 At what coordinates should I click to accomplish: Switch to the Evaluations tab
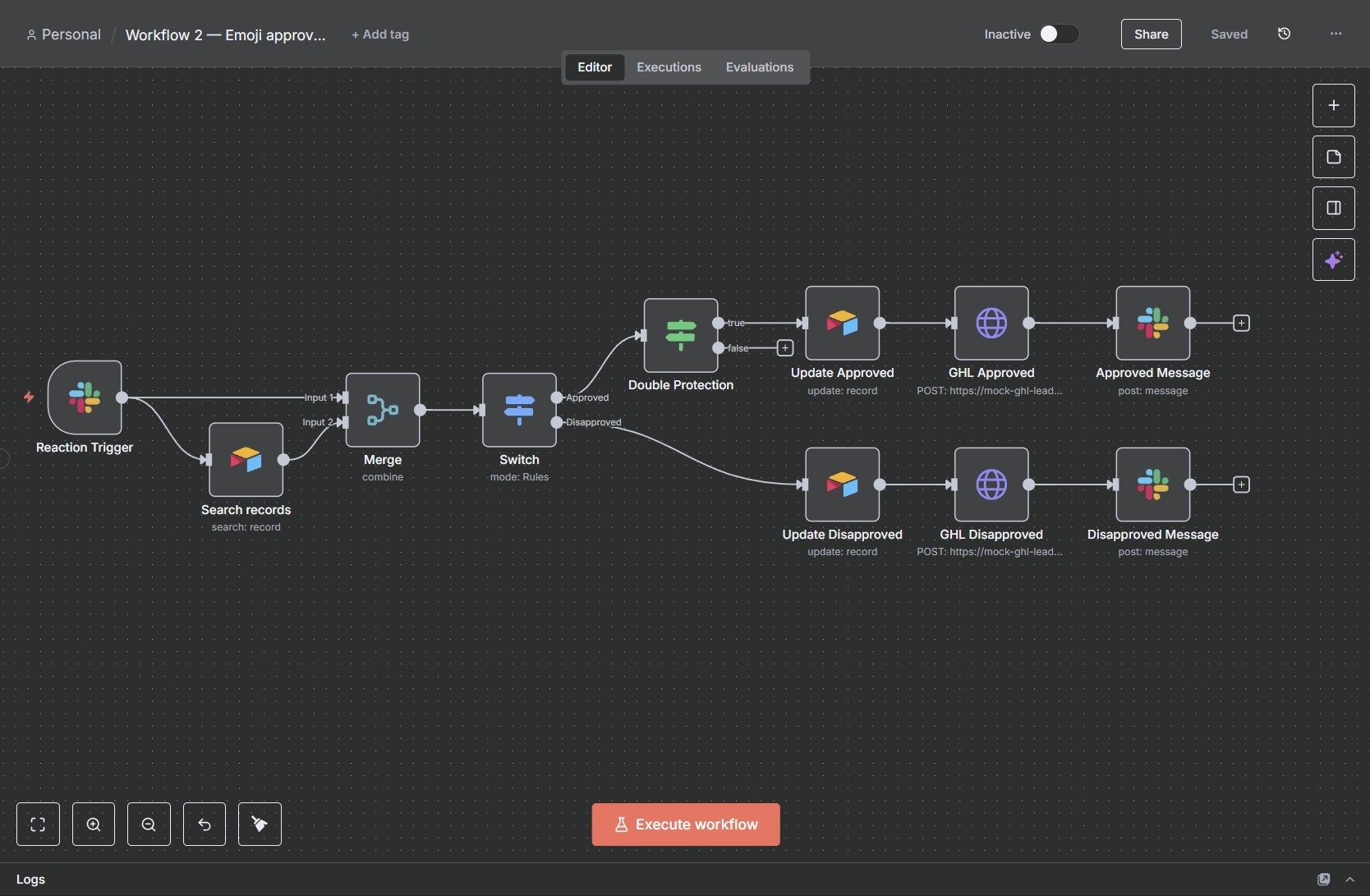[x=760, y=67]
